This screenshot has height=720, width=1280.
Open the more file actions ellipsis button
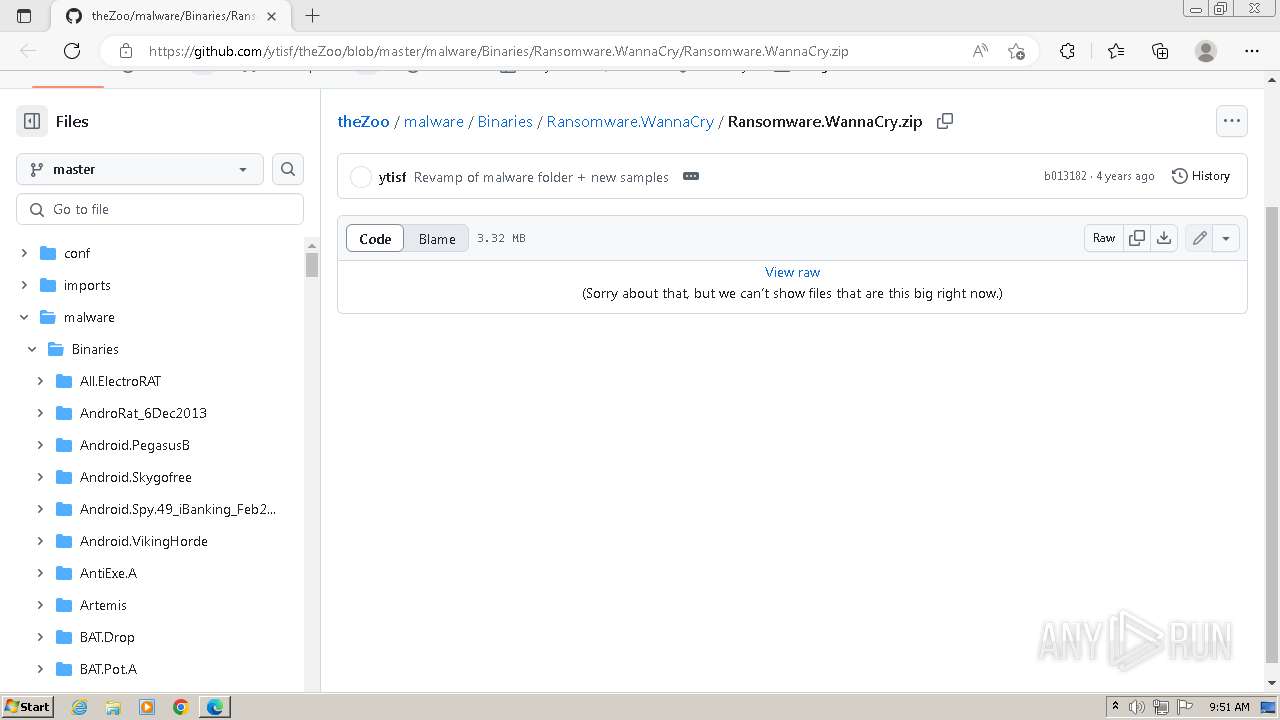click(x=1232, y=121)
